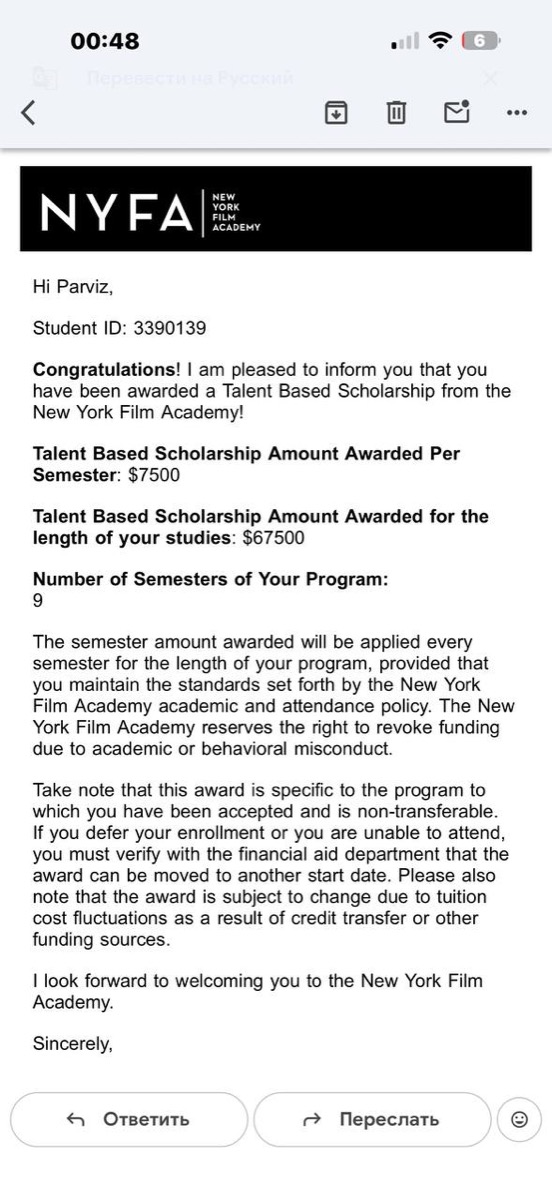Image resolution: width=552 pixels, height=1200 pixels.
Task: Archive this email with the archive icon
Action: [337, 112]
